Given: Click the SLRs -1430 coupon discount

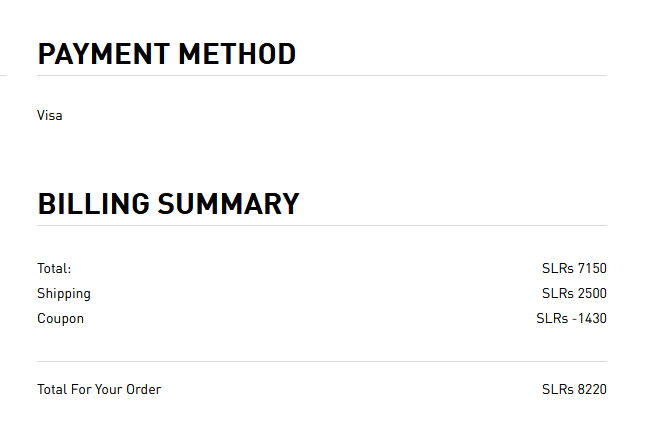Looking at the screenshot, I should click(572, 318).
